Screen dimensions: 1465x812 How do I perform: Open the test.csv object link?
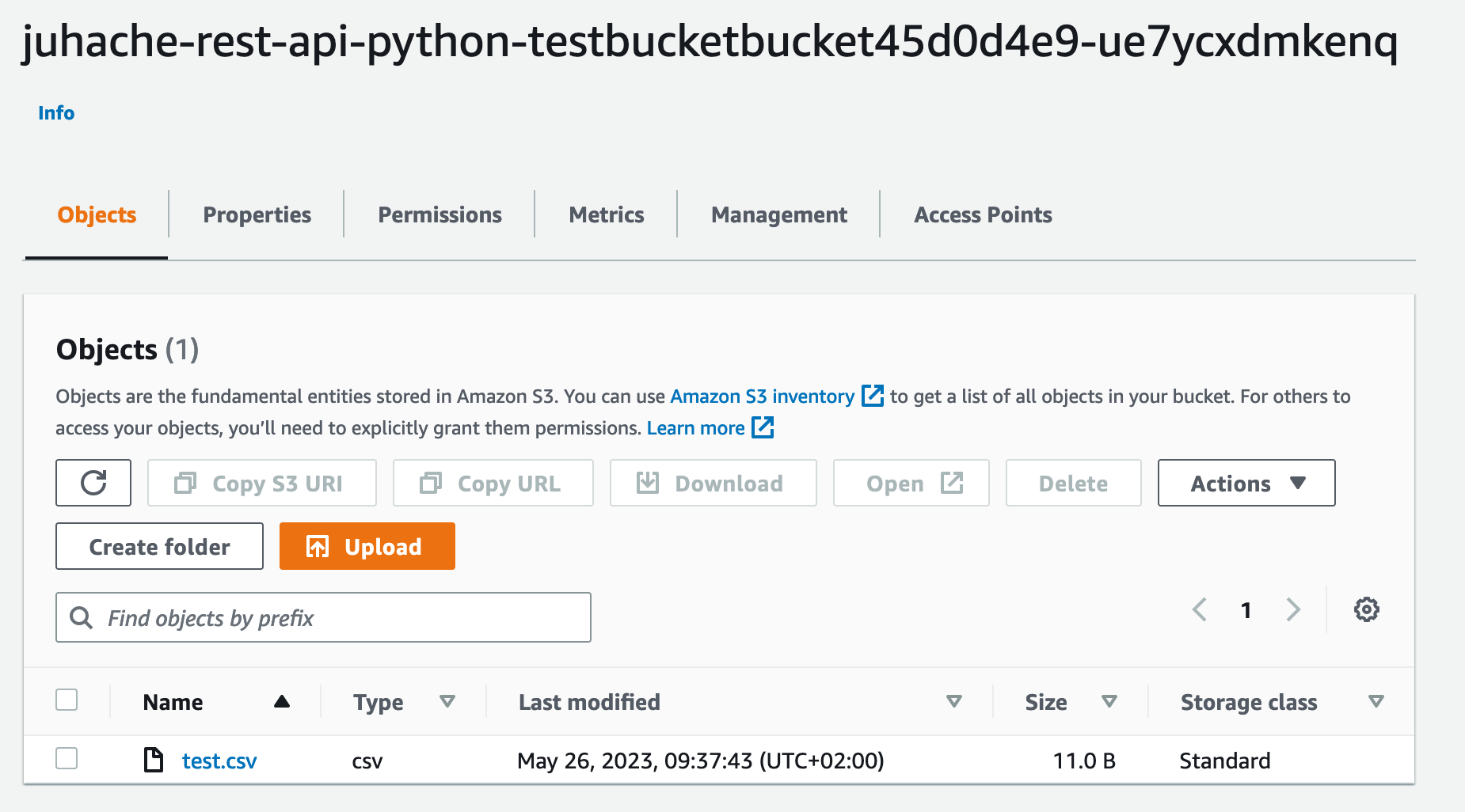[219, 761]
